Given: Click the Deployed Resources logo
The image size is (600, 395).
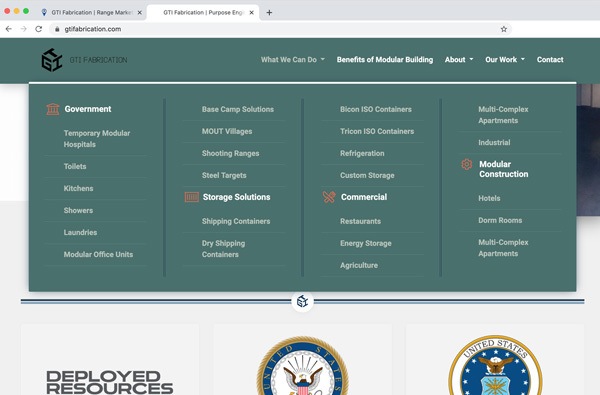Looking at the screenshot, I should 109,382.
